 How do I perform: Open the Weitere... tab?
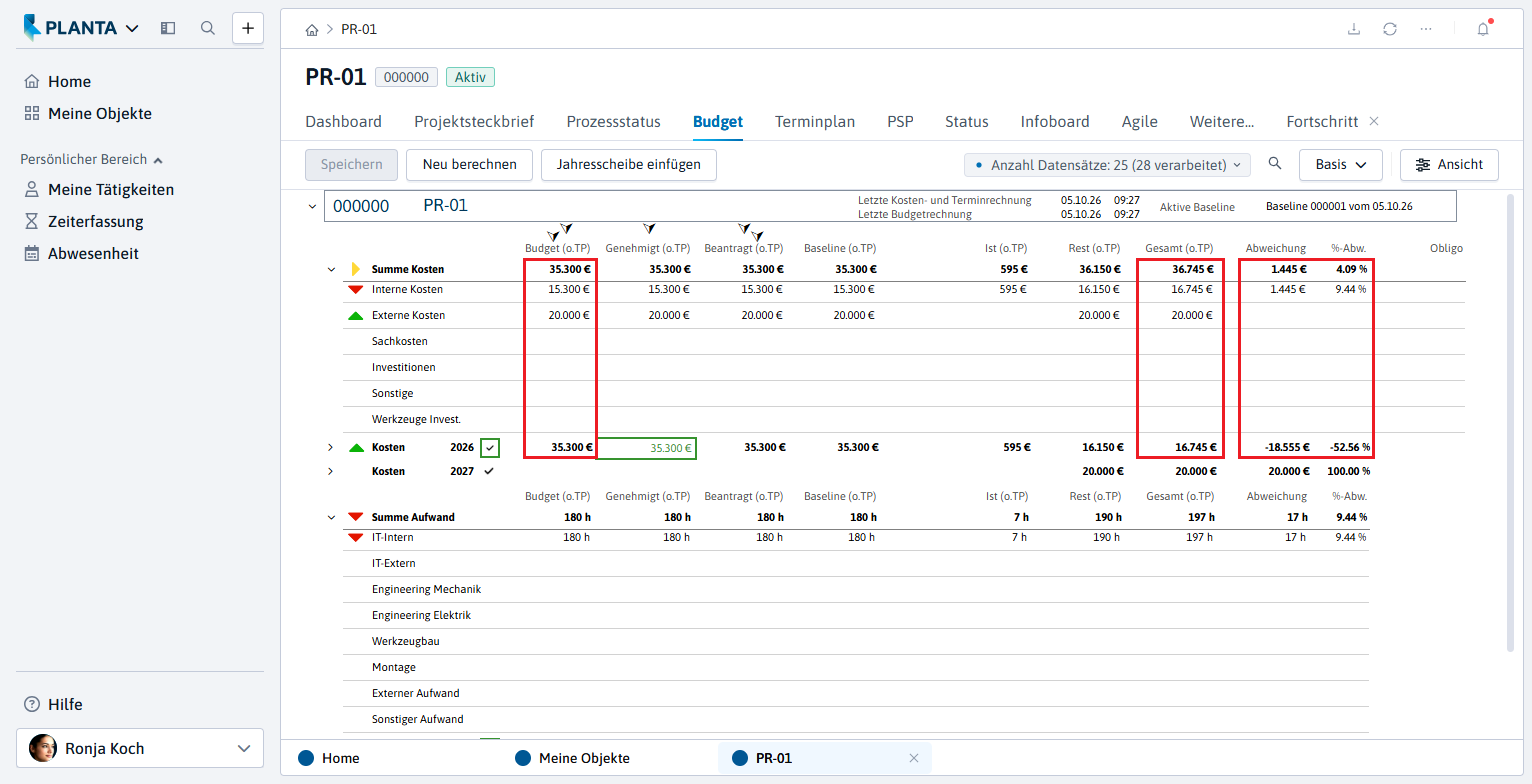coord(1222,121)
